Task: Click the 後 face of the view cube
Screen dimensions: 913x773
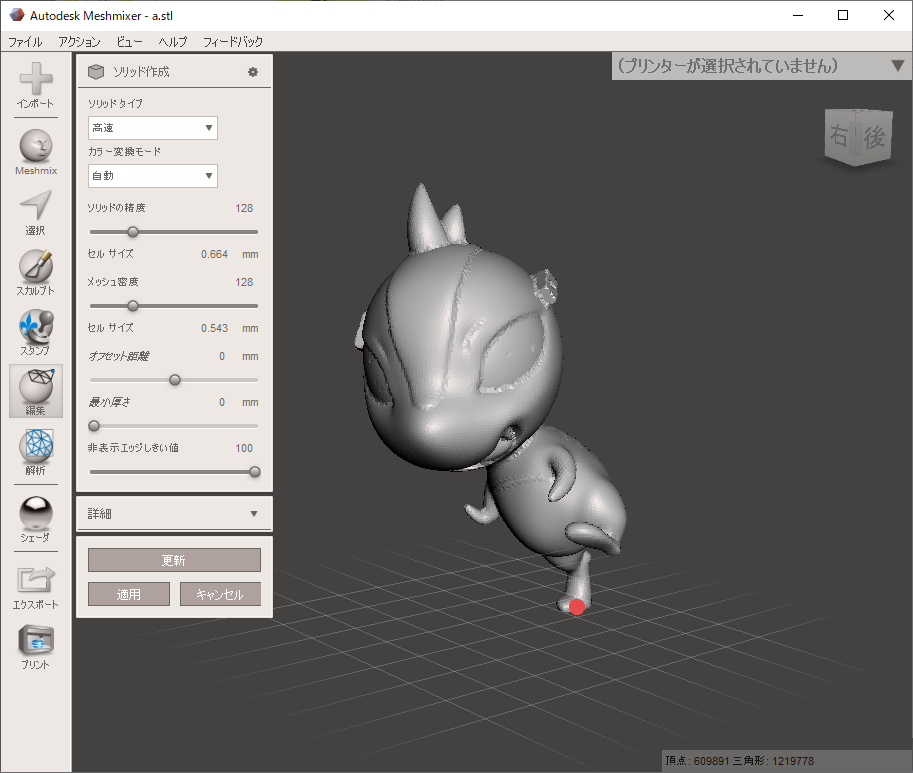Action: tap(874, 138)
